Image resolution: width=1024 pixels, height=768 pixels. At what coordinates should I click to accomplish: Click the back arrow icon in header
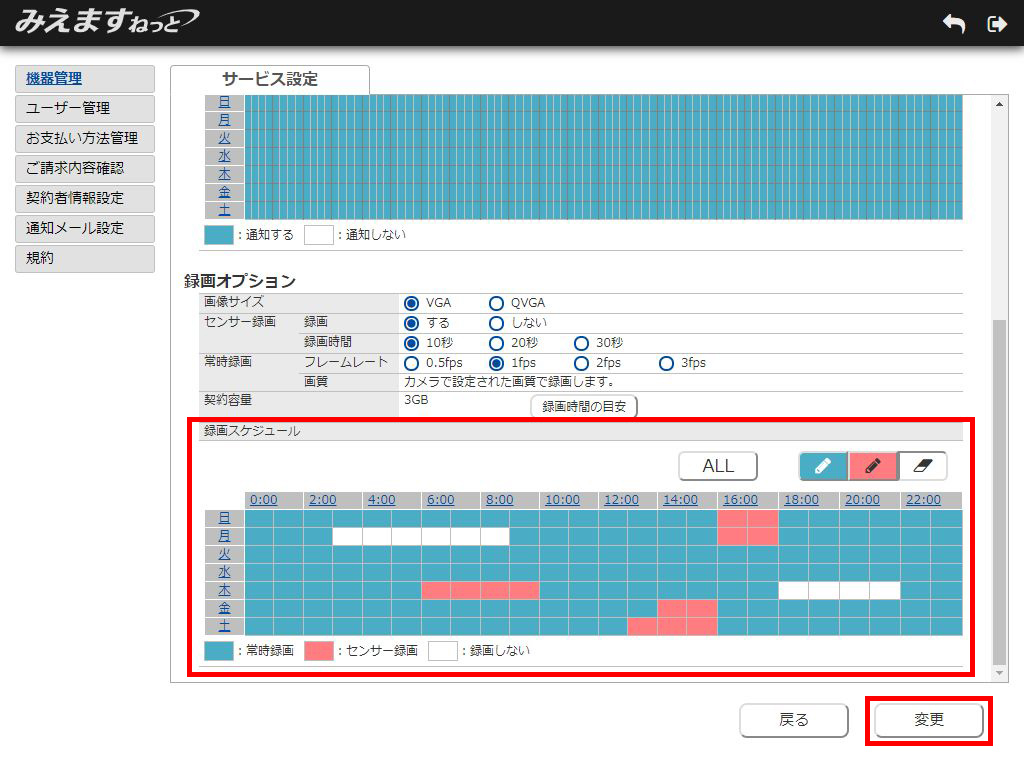coord(954,24)
